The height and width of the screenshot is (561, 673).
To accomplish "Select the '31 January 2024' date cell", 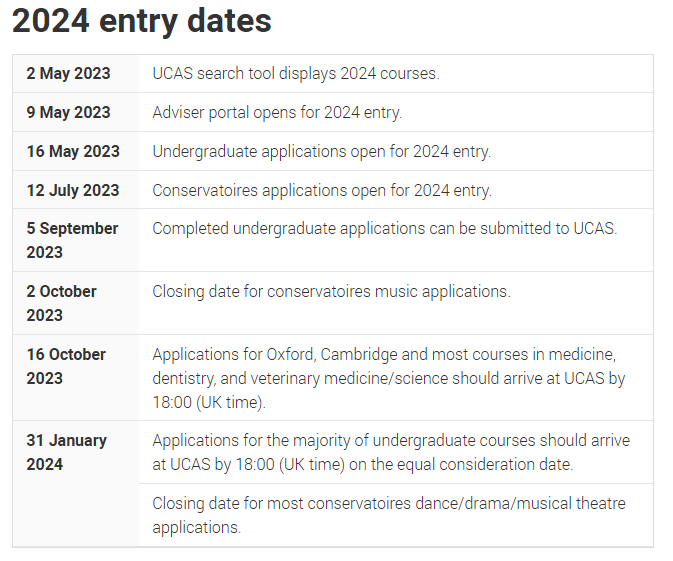I will click(x=76, y=484).
